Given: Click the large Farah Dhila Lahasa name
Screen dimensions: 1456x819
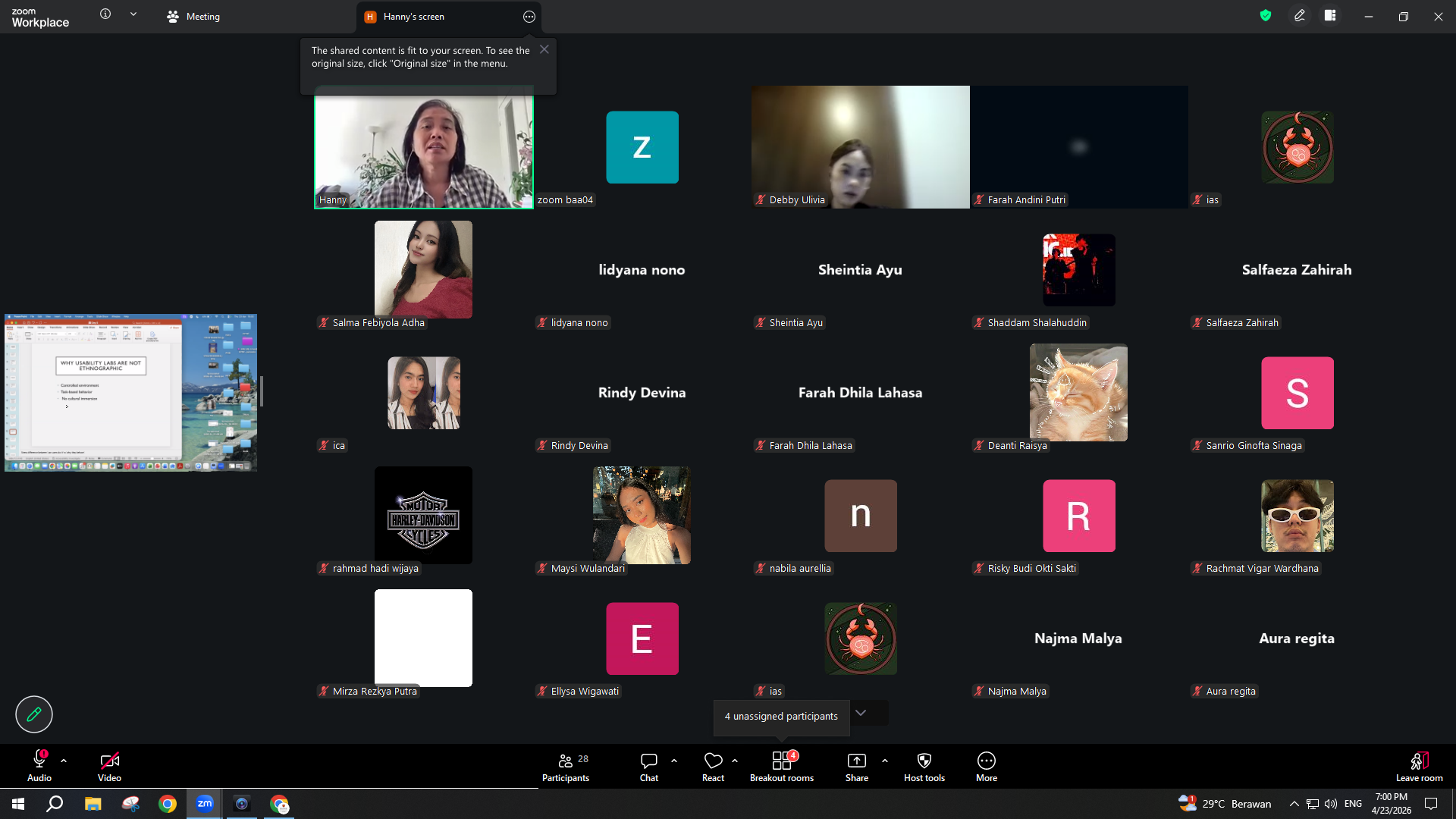Looking at the screenshot, I should pos(860,393).
